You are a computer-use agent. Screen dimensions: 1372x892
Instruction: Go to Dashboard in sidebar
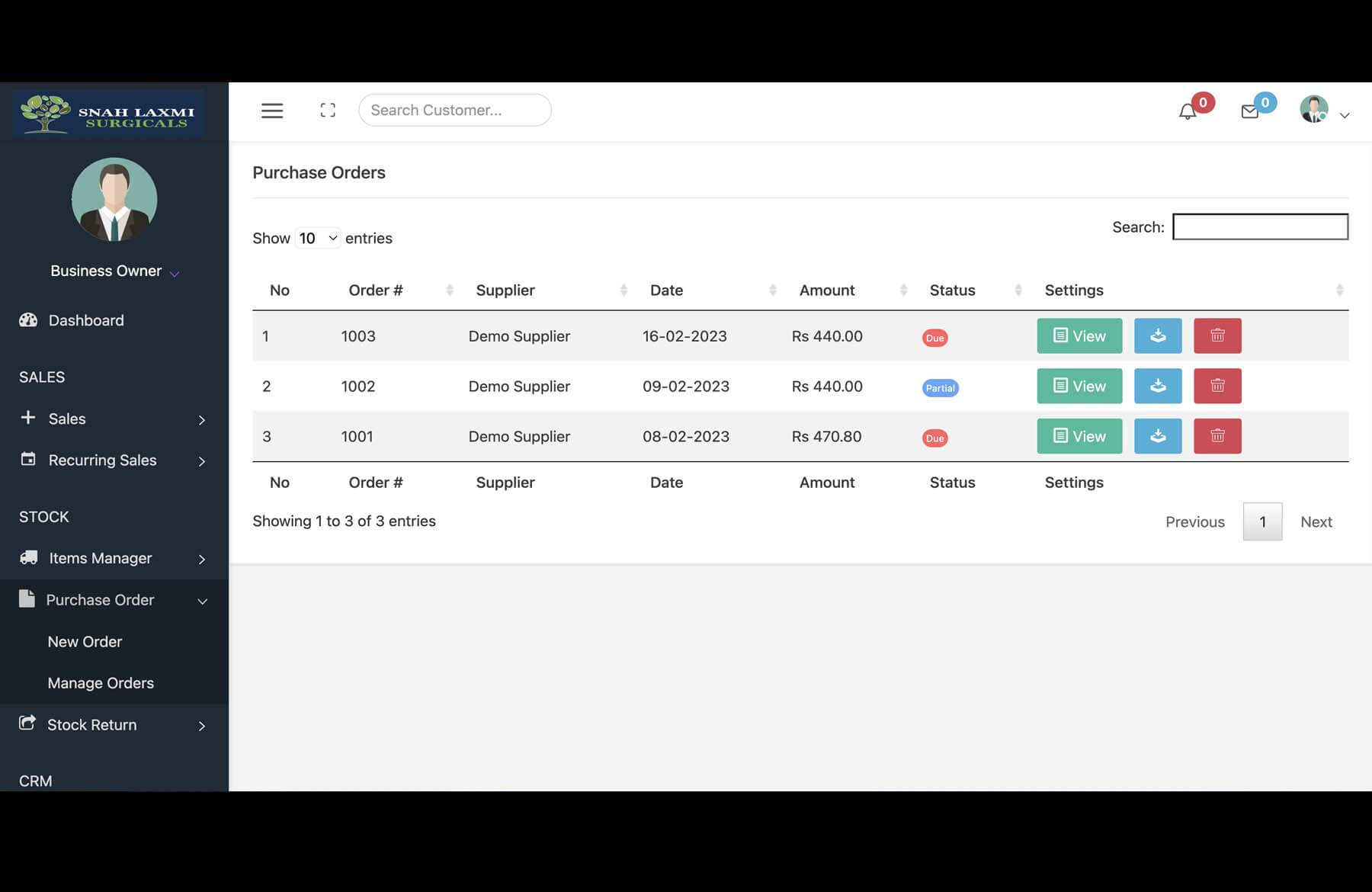[85, 321]
